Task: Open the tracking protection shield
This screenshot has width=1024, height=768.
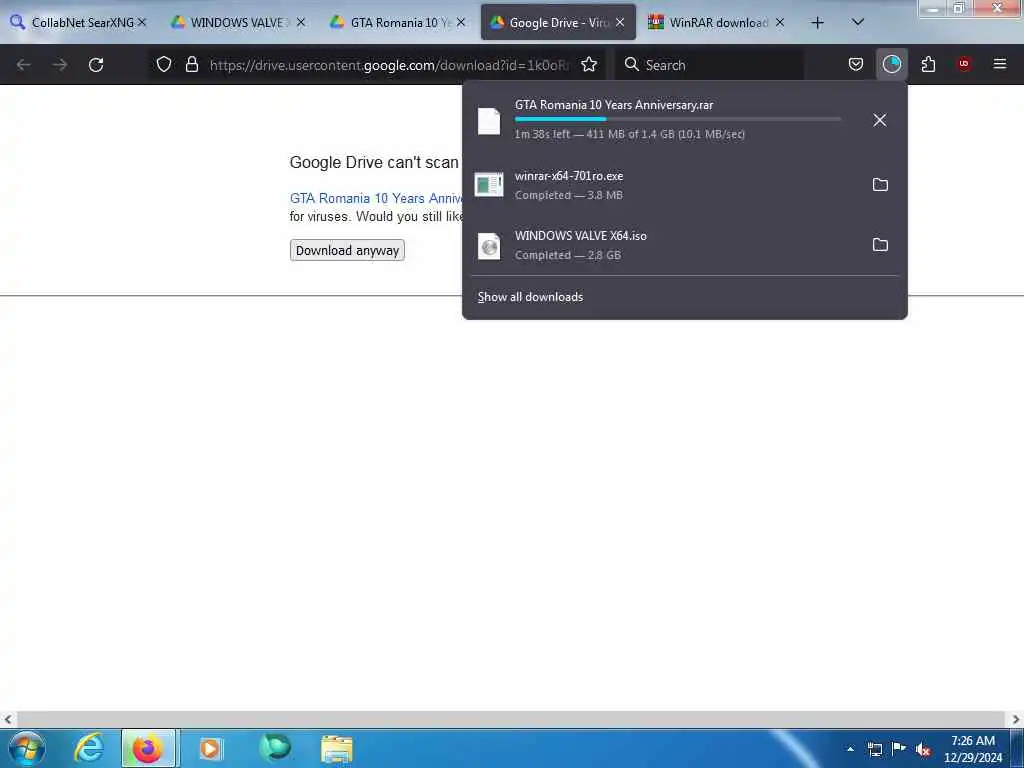Action: (164, 64)
